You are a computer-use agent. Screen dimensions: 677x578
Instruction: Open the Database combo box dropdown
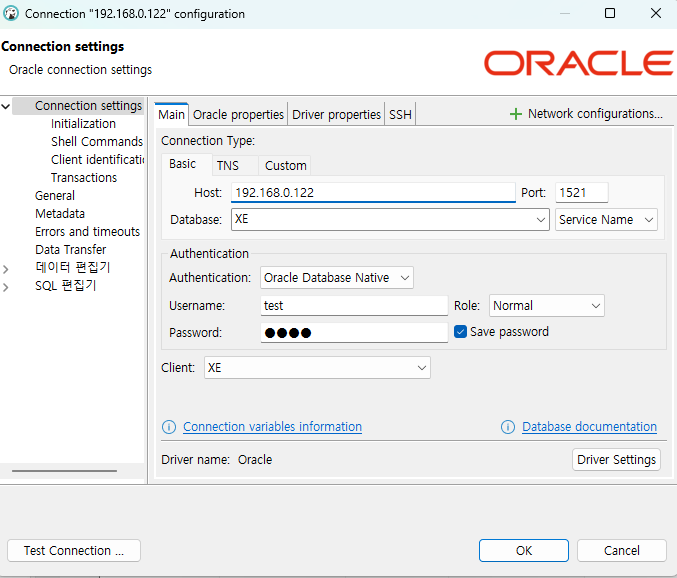coord(541,220)
